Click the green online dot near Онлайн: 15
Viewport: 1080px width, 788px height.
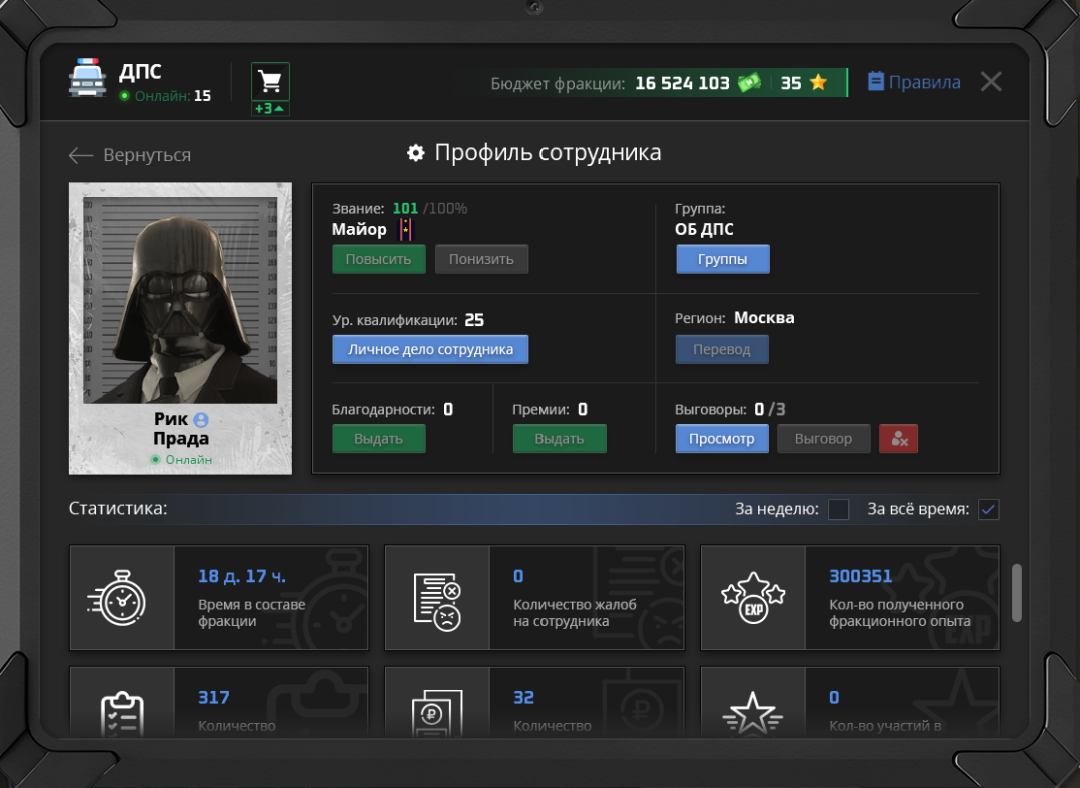(x=125, y=96)
